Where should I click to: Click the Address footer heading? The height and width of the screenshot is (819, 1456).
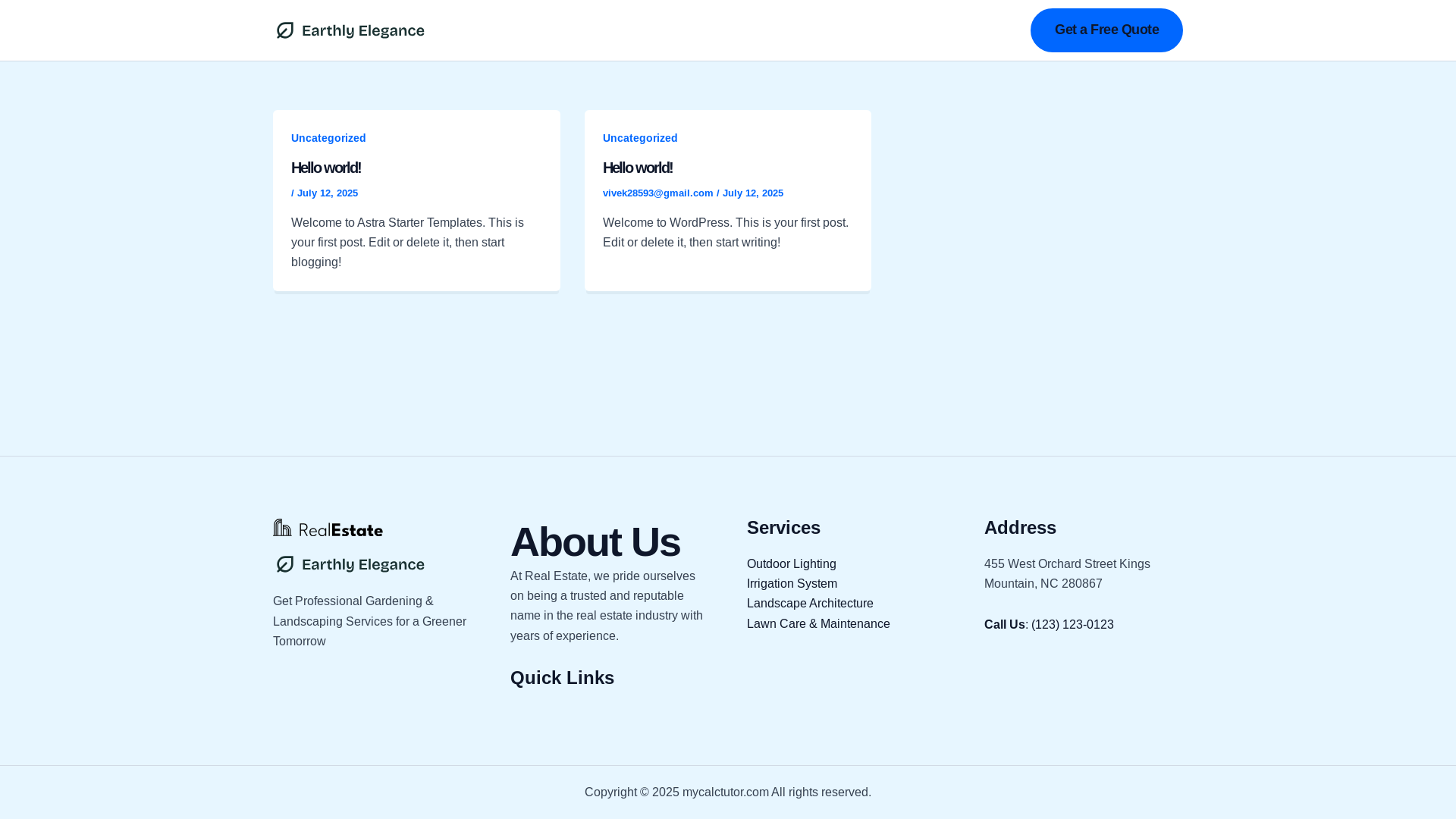click(x=1021, y=528)
